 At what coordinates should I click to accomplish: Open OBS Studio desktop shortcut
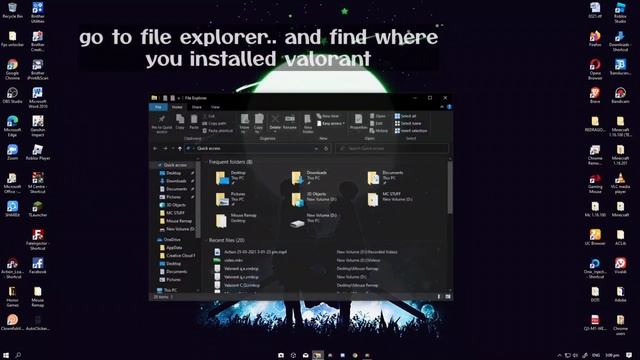[12, 96]
